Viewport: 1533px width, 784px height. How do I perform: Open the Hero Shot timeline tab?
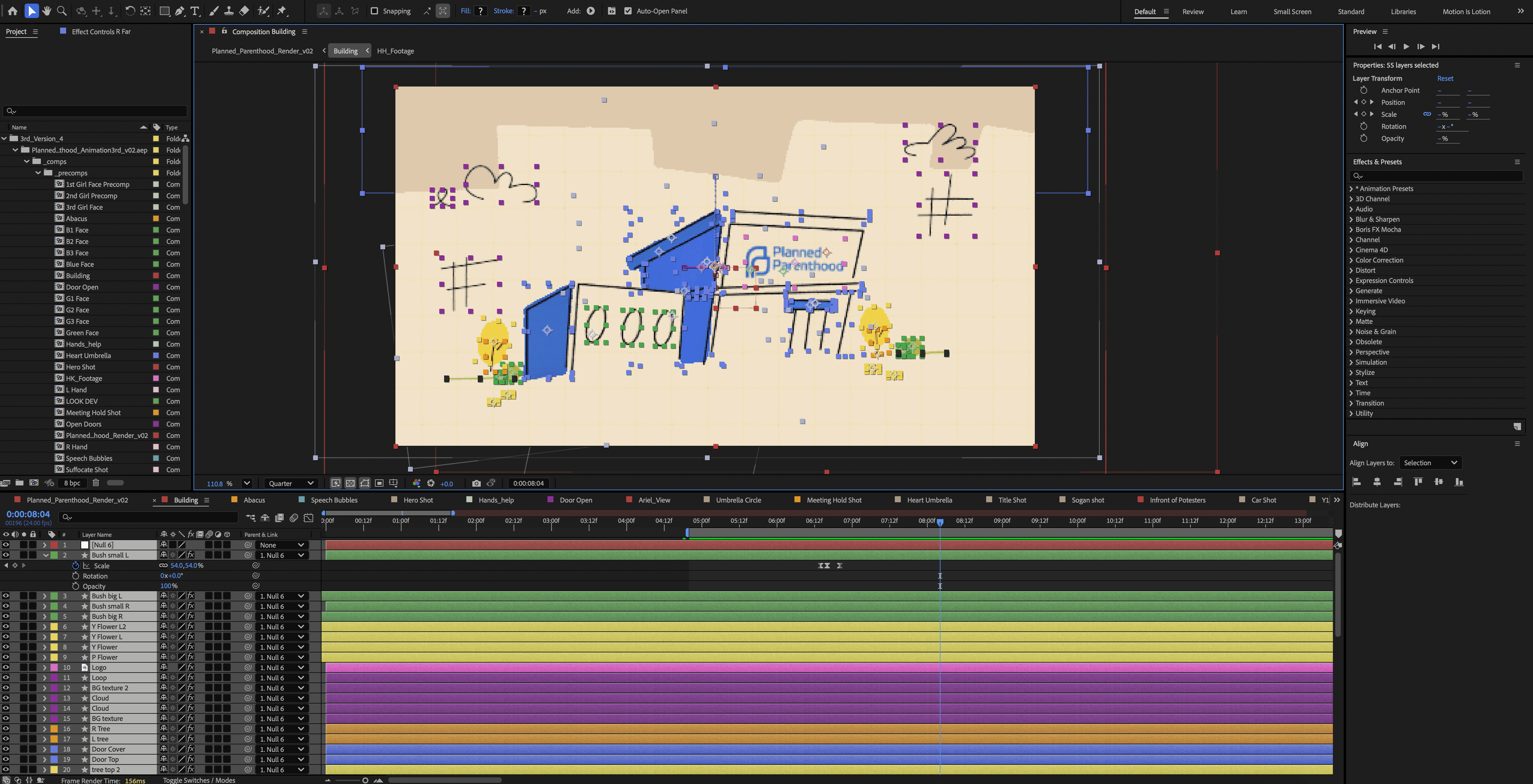tap(418, 500)
